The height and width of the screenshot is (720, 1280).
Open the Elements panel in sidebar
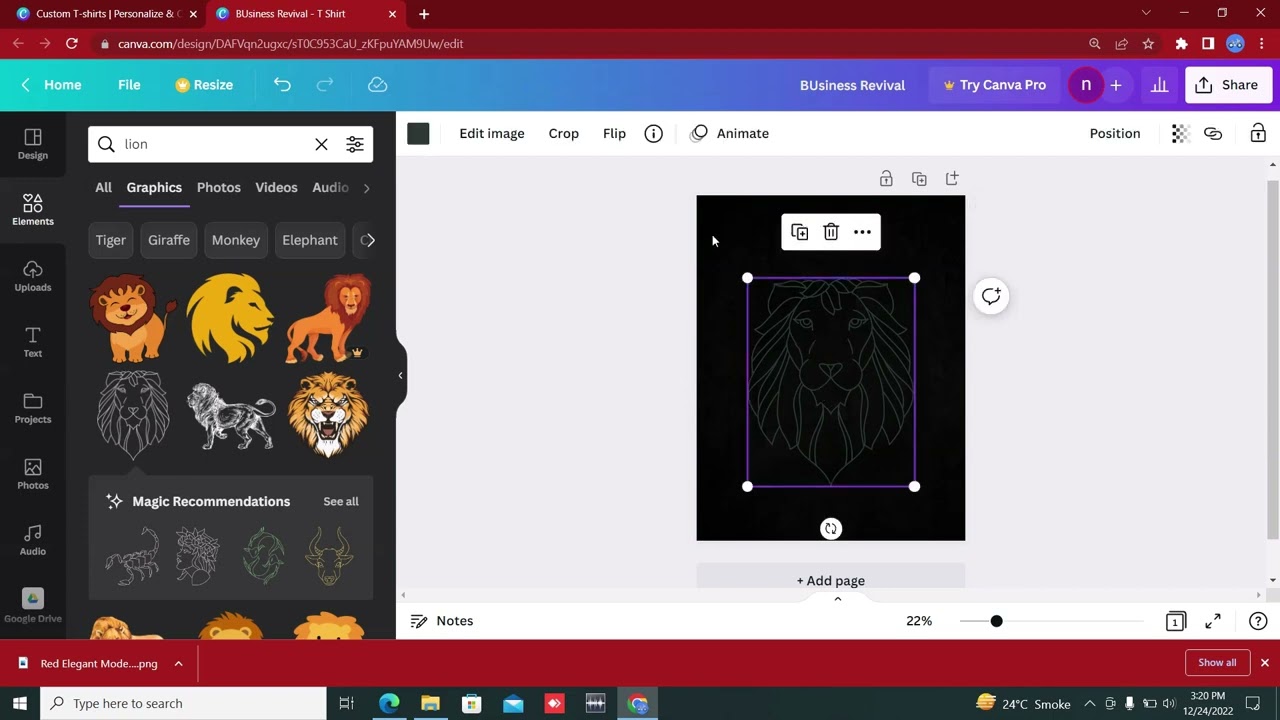pyautogui.click(x=33, y=210)
